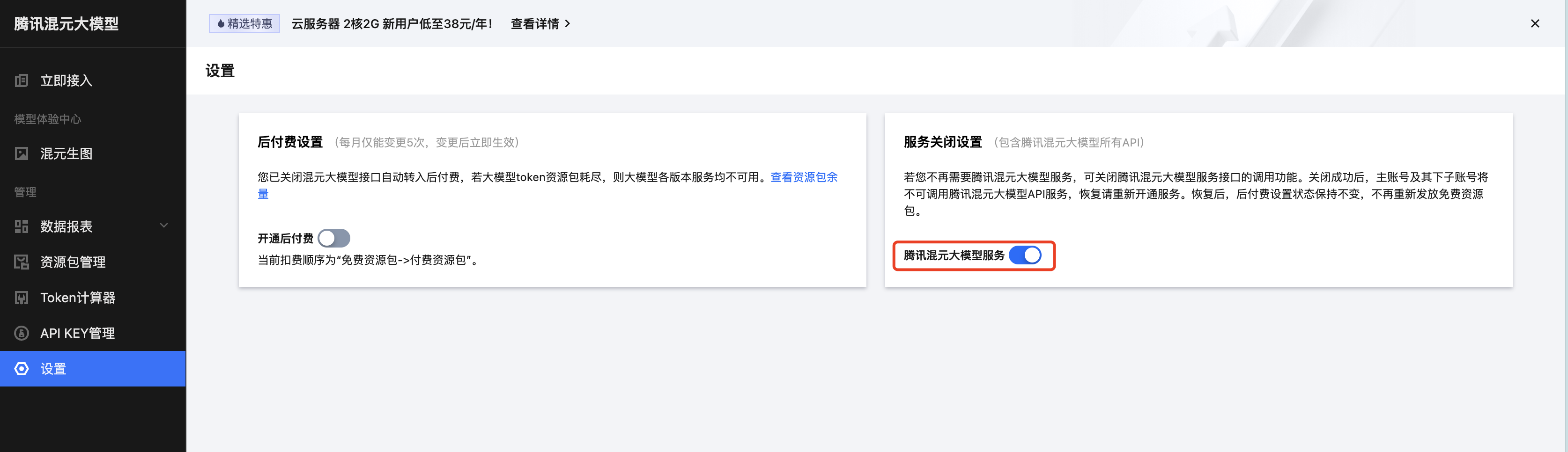Open the 查看资源包余量 link
The height and width of the screenshot is (452, 1568).
click(804, 177)
